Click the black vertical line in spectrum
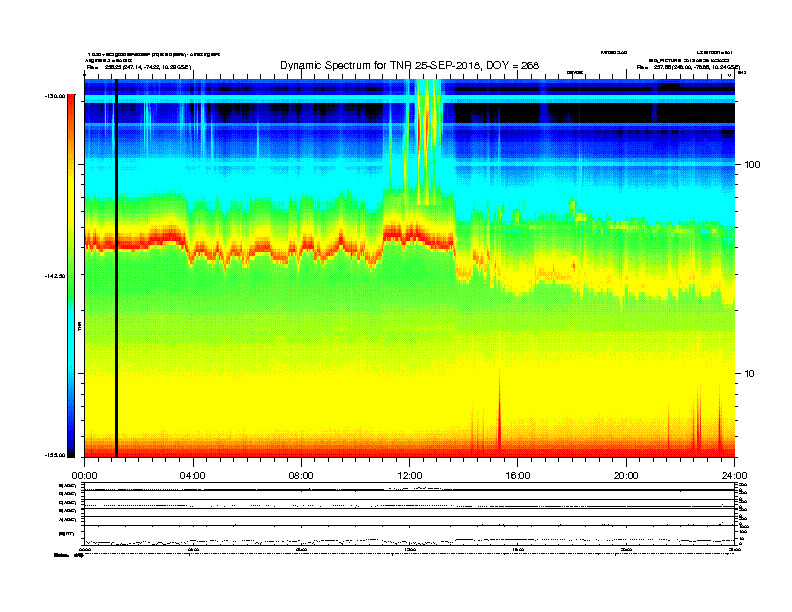The image size is (792, 612). [x=116, y=268]
